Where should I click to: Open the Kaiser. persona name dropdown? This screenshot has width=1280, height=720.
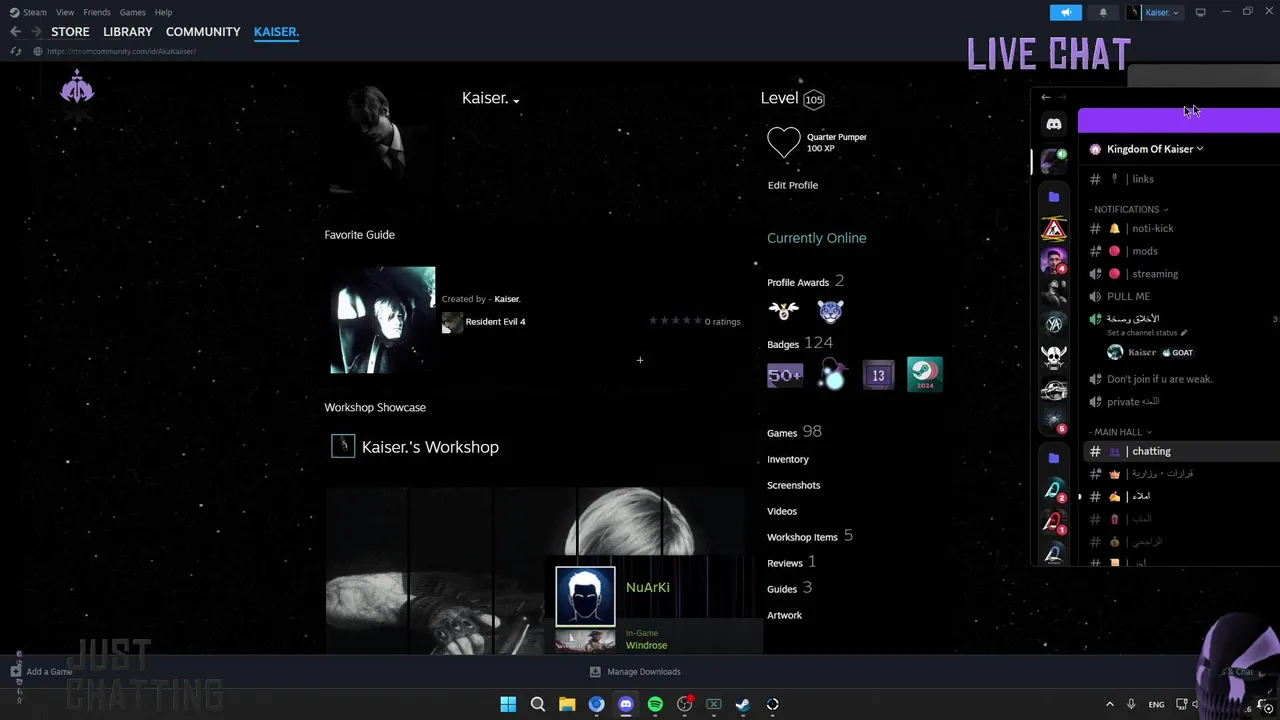(490, 98)
